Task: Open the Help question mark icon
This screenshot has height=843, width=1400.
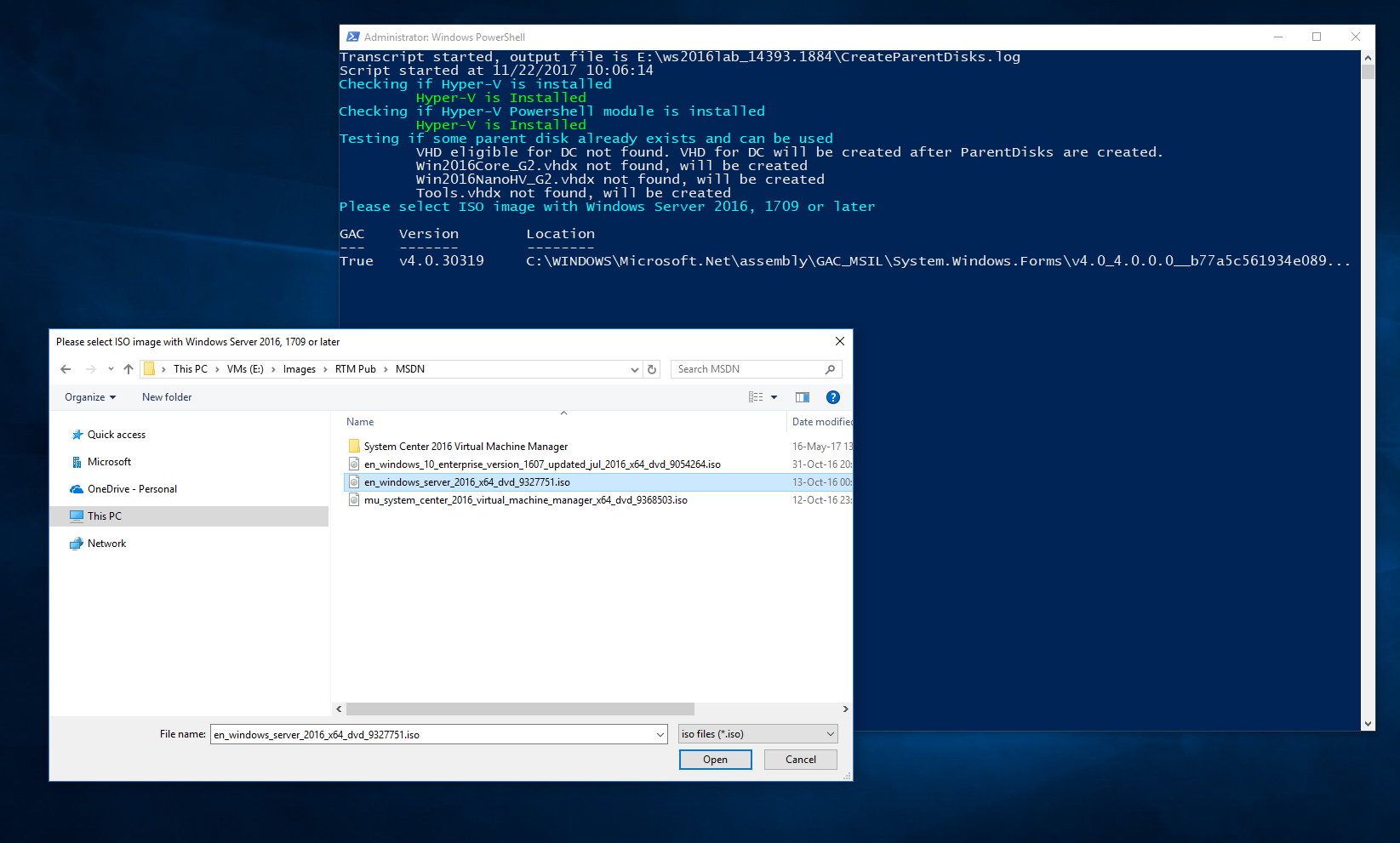Action: tap(833, 397)
